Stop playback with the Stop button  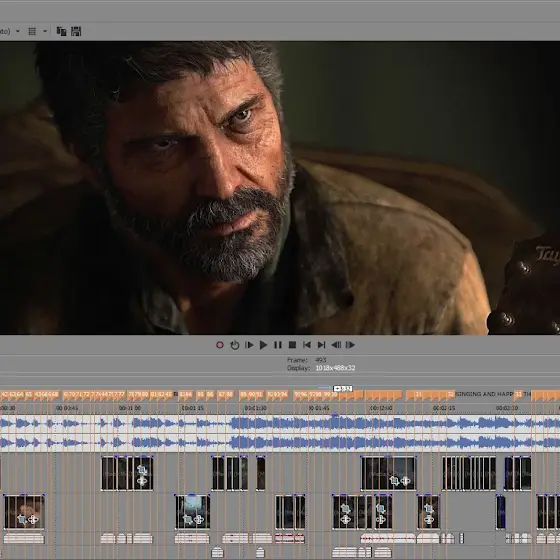pyautogui.click(x=292, y=345)
